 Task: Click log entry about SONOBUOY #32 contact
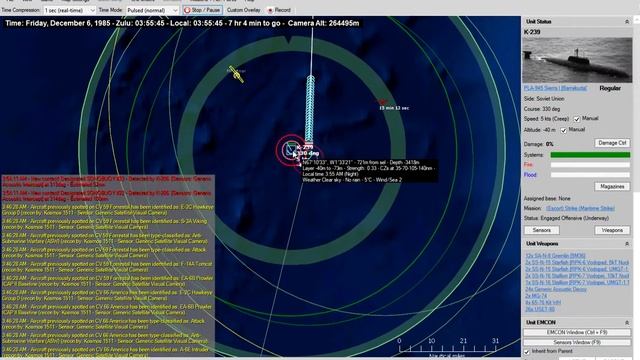[107, 196]
